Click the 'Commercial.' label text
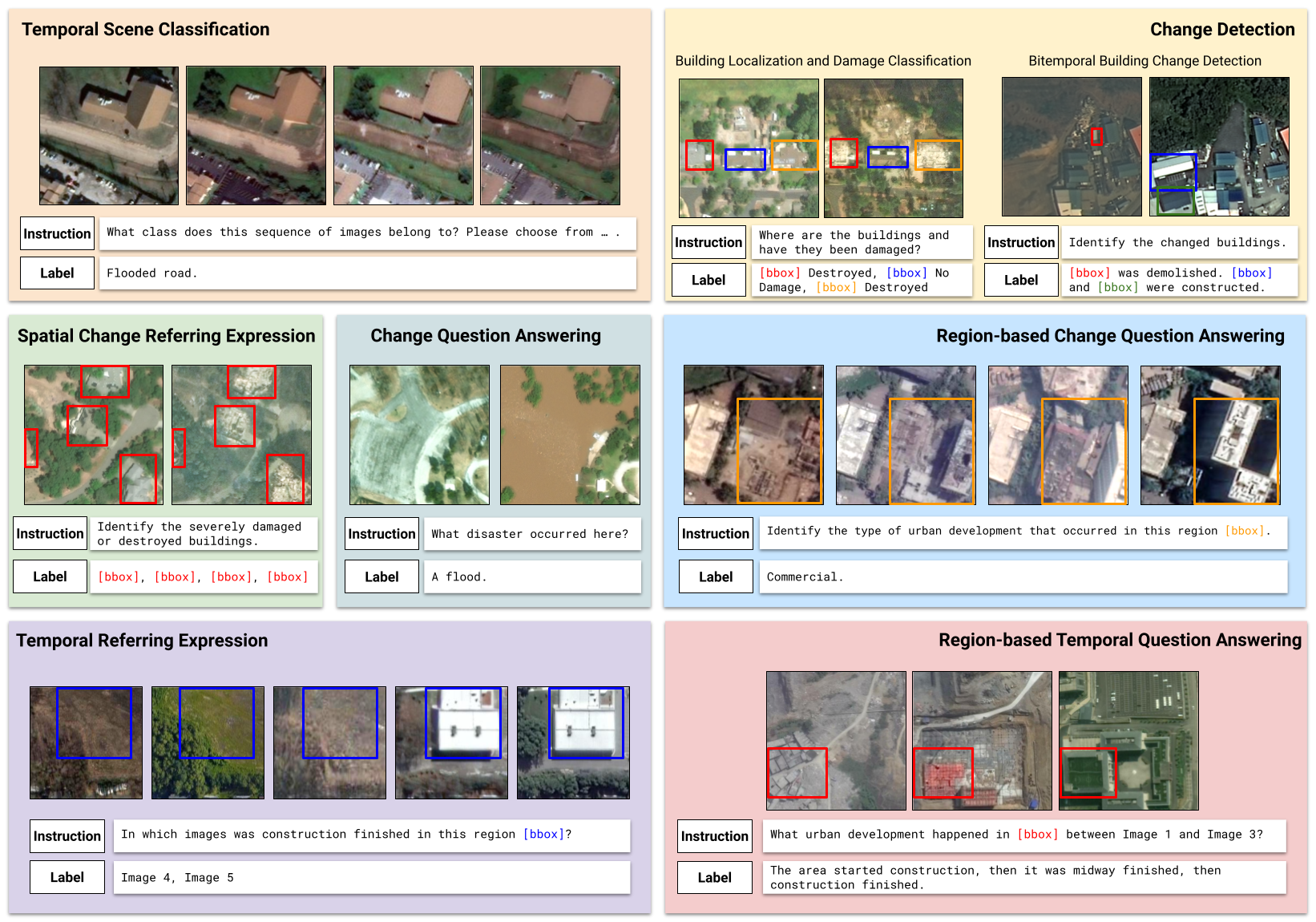This screenshot has width=1316, height=922. pos(805,576)
